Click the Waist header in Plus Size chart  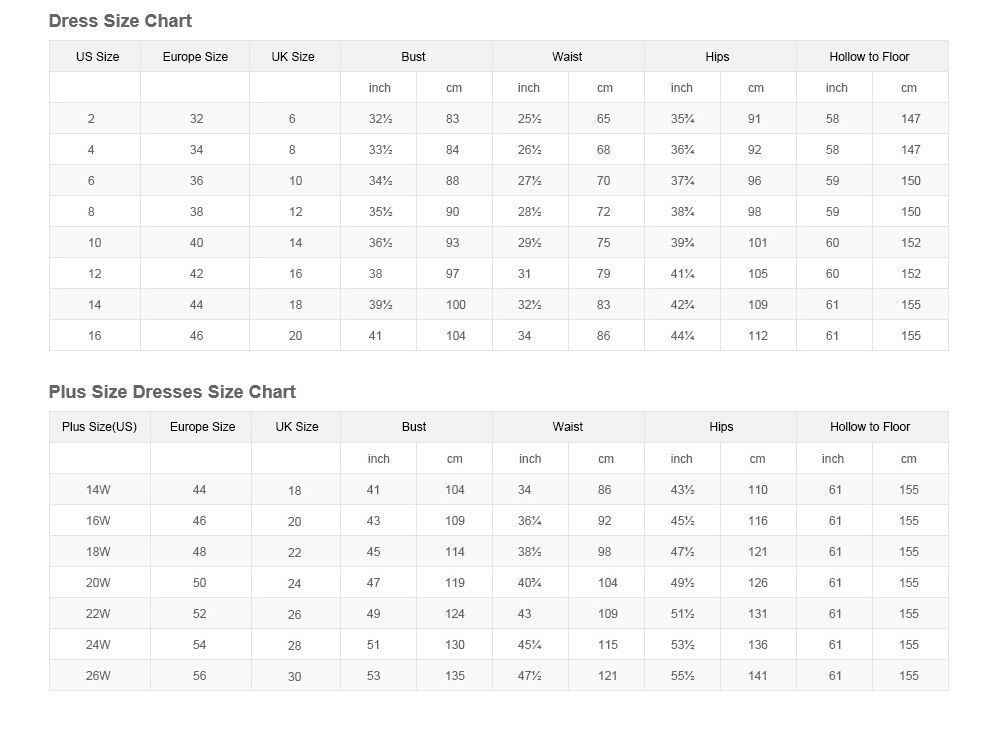tap(567, 427)
